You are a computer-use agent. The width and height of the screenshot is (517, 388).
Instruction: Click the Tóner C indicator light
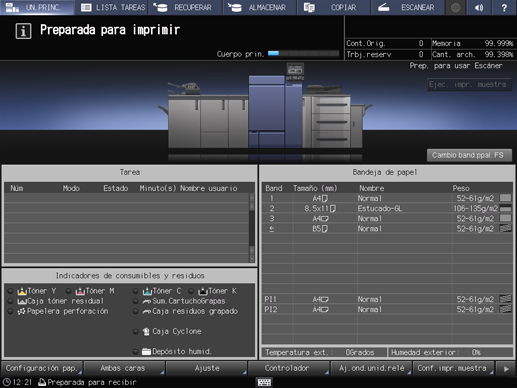(135, 291)
